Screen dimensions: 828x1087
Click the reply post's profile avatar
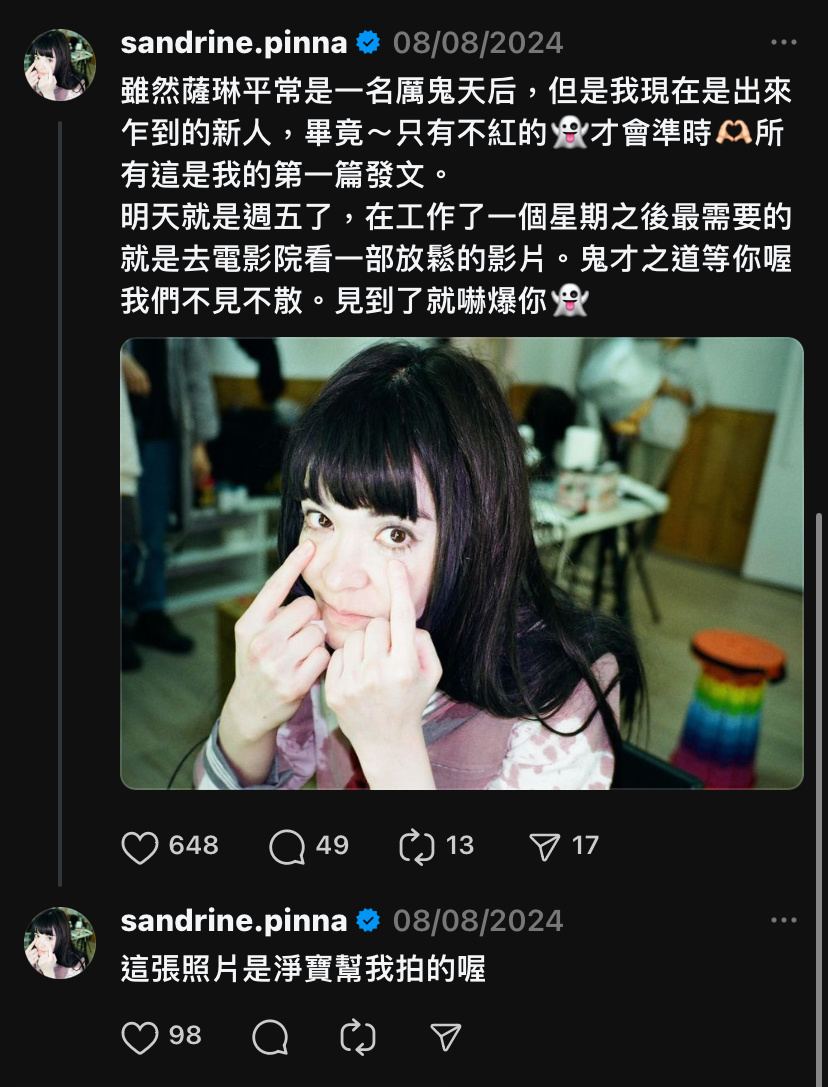60,942
